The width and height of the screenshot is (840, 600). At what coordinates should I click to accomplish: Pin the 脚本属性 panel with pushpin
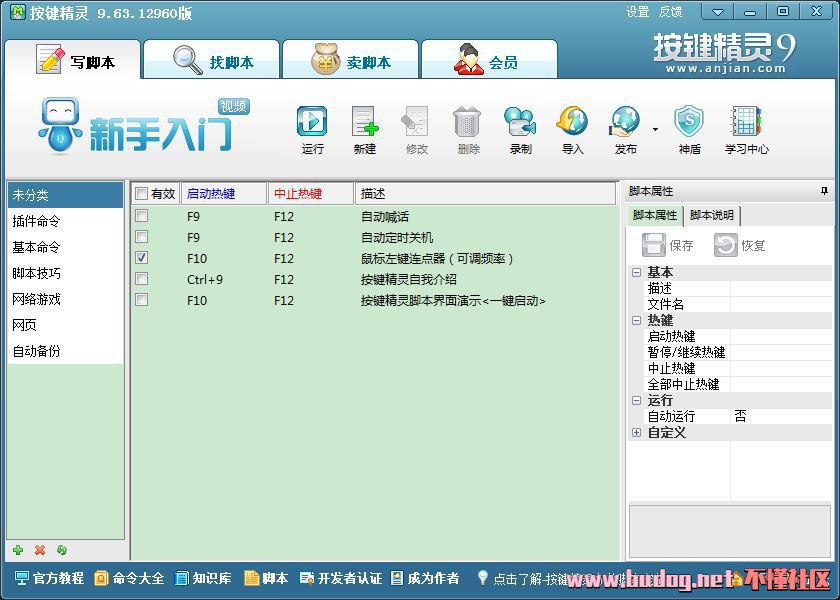(824, 191)
